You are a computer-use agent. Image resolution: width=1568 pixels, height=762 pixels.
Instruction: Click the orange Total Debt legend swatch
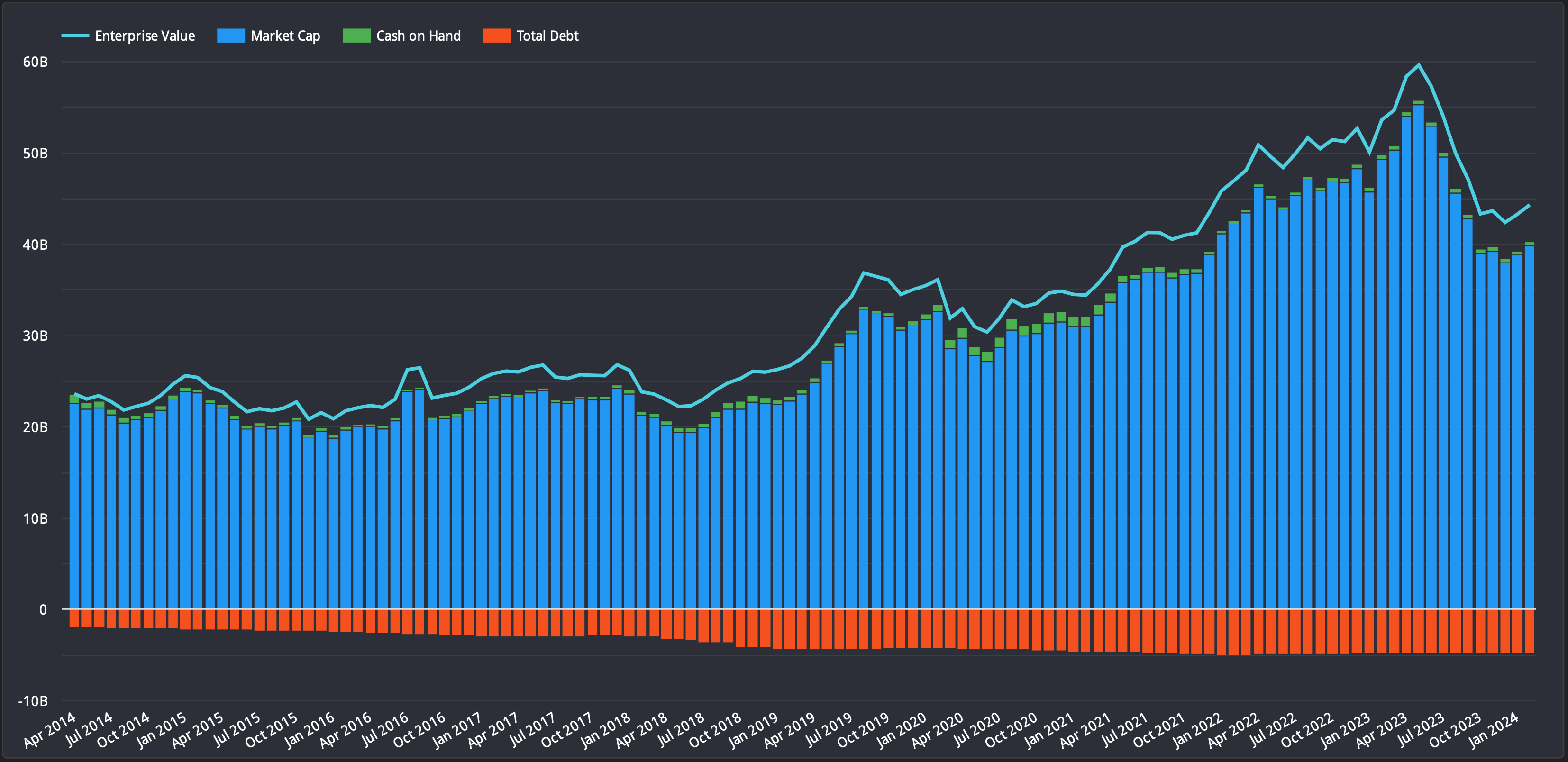[497, 36]
